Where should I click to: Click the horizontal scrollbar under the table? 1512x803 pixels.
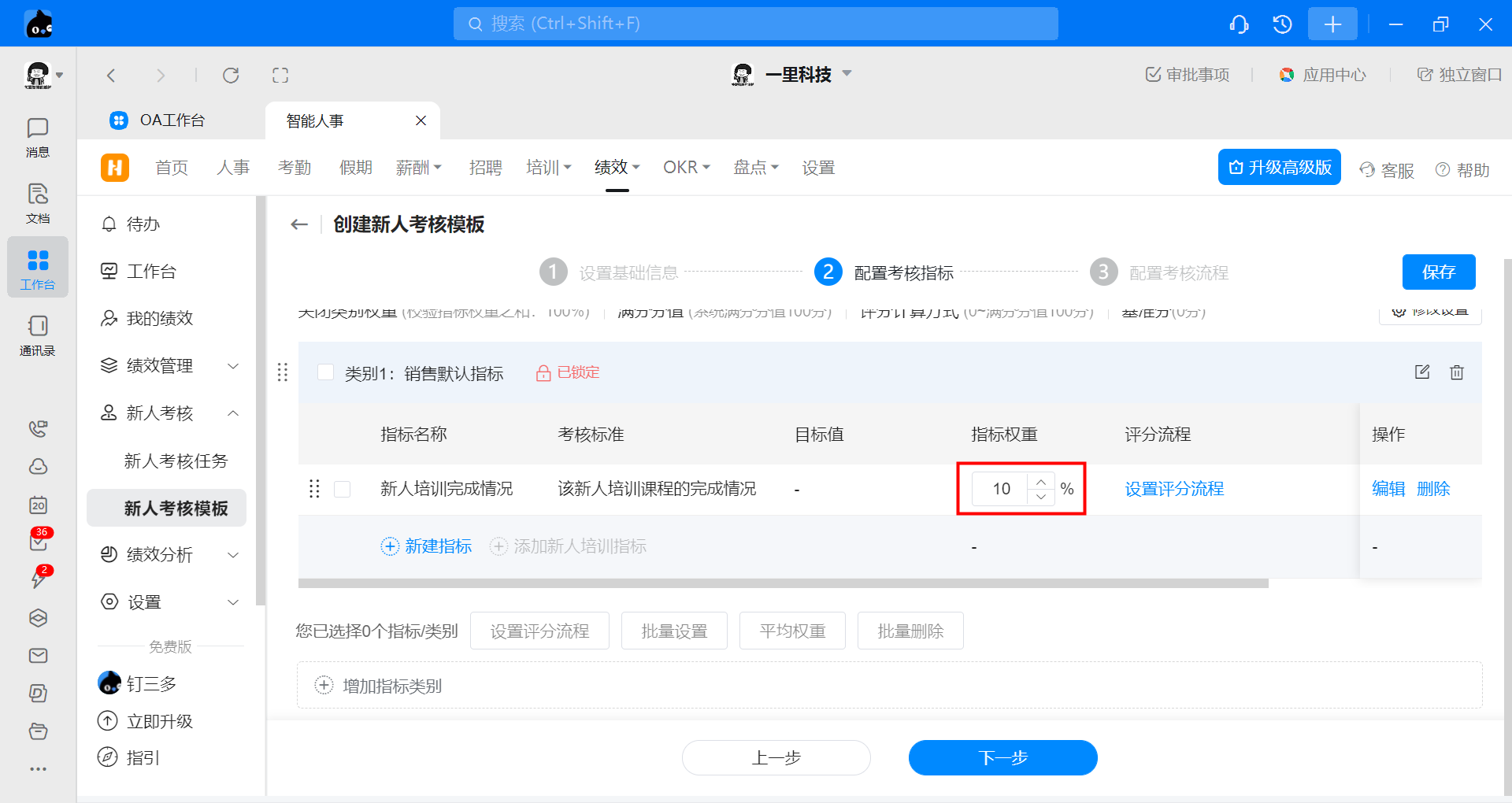pyautogui.click(x=783, y=584)
